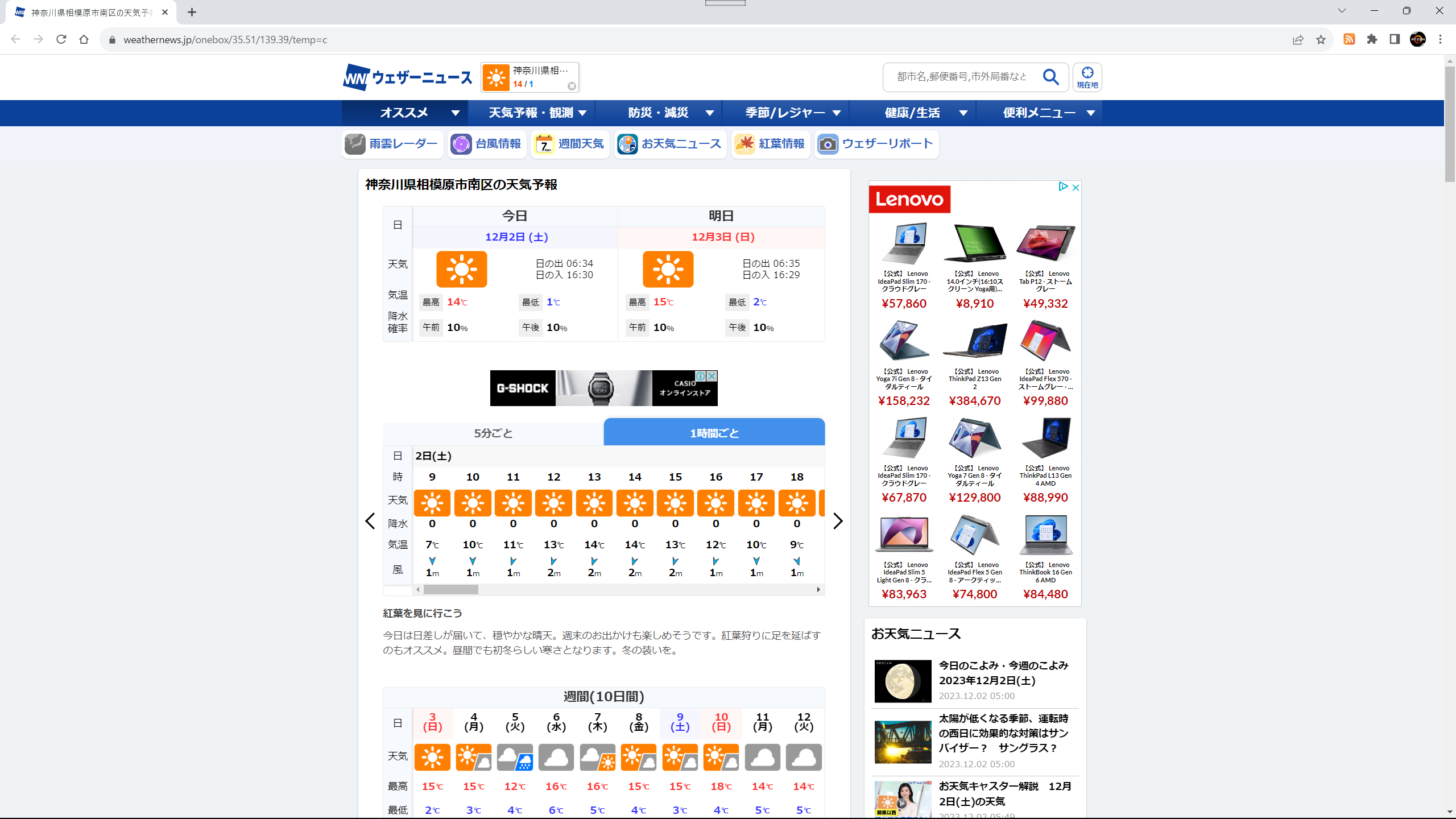Switch to the 5分ごと tab
Image resolution: width=1456 pixels, height=819 pixels.
(x=493, y=433)
